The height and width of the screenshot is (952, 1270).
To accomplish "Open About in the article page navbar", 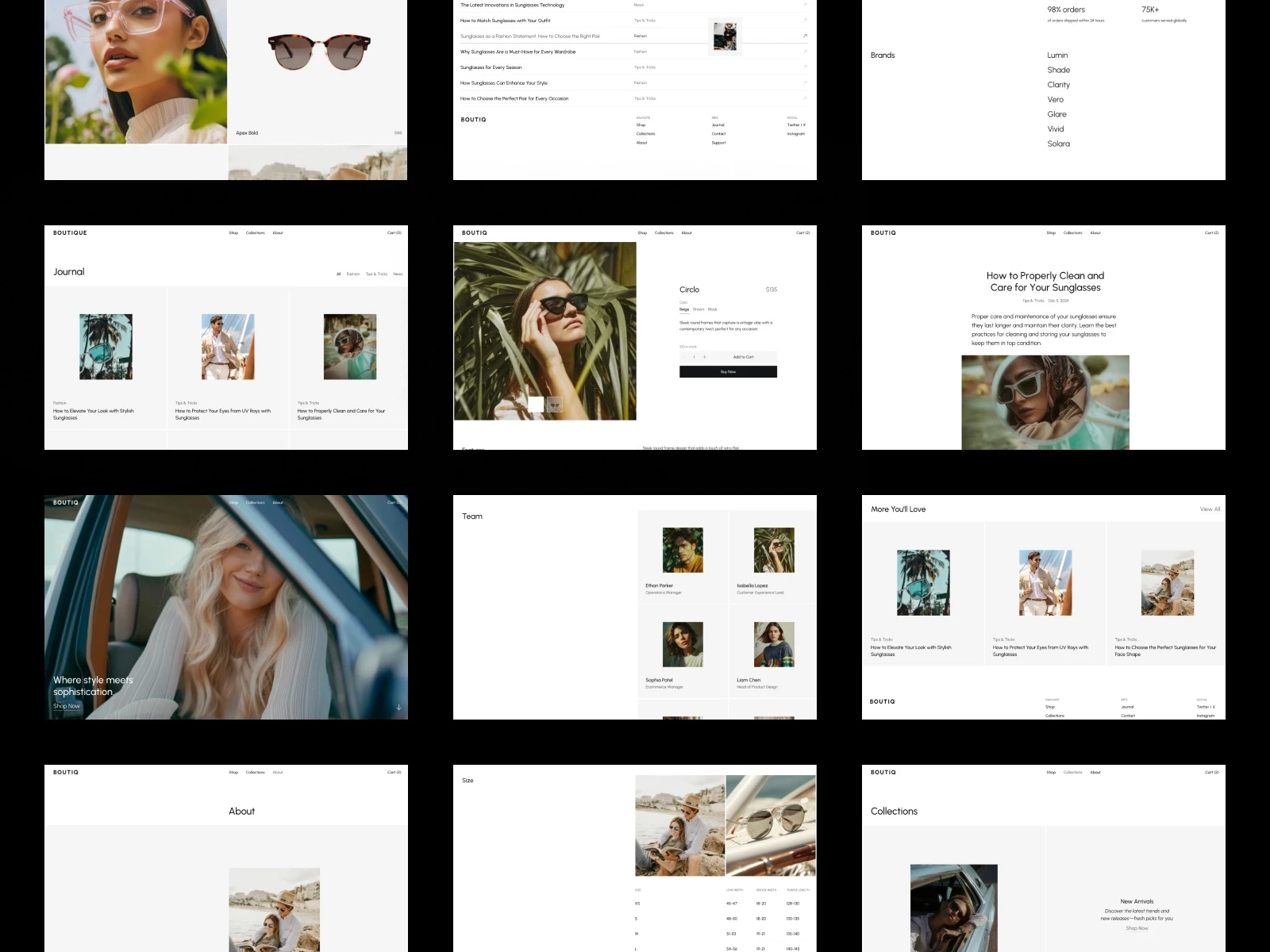I will [1095, 232].
